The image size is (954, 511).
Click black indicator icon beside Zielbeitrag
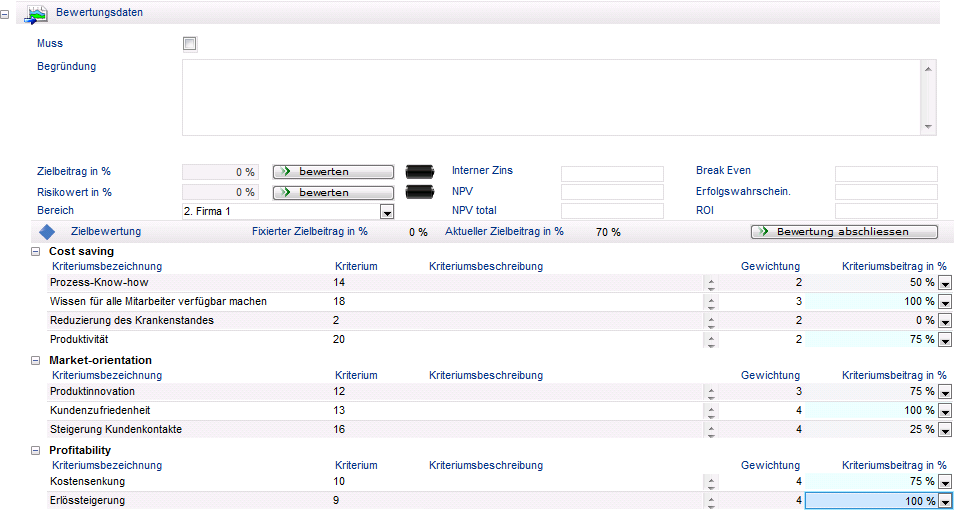pos(420,172)
